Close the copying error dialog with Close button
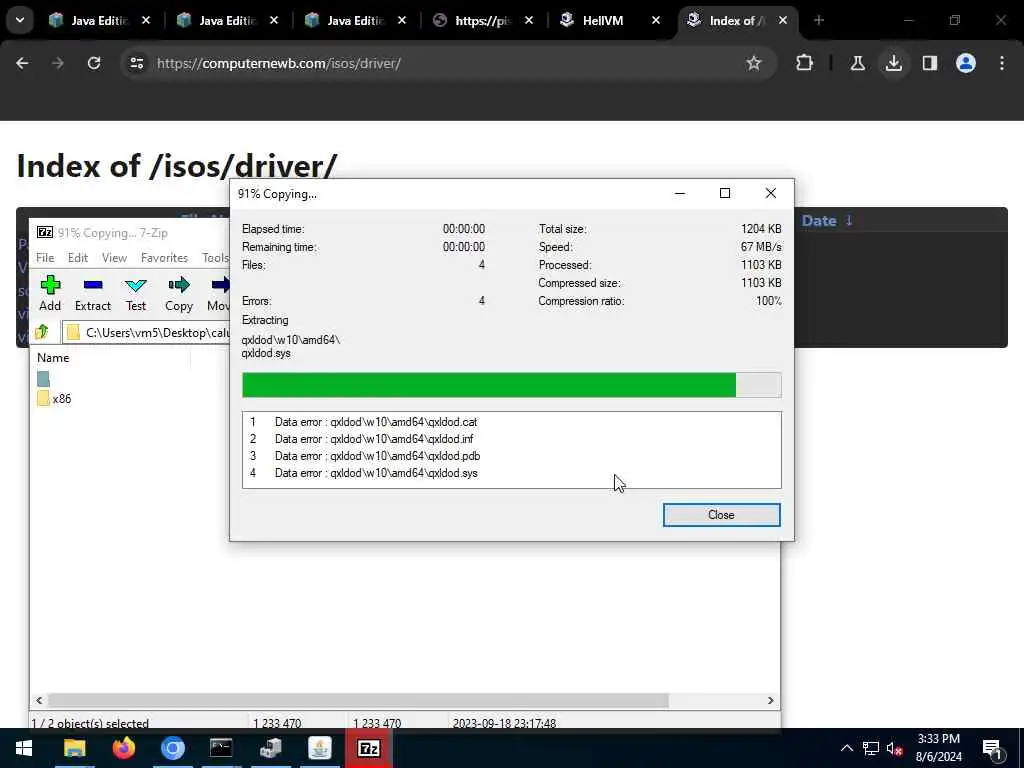Screen dimensions: 1024x768 [721, 515]
